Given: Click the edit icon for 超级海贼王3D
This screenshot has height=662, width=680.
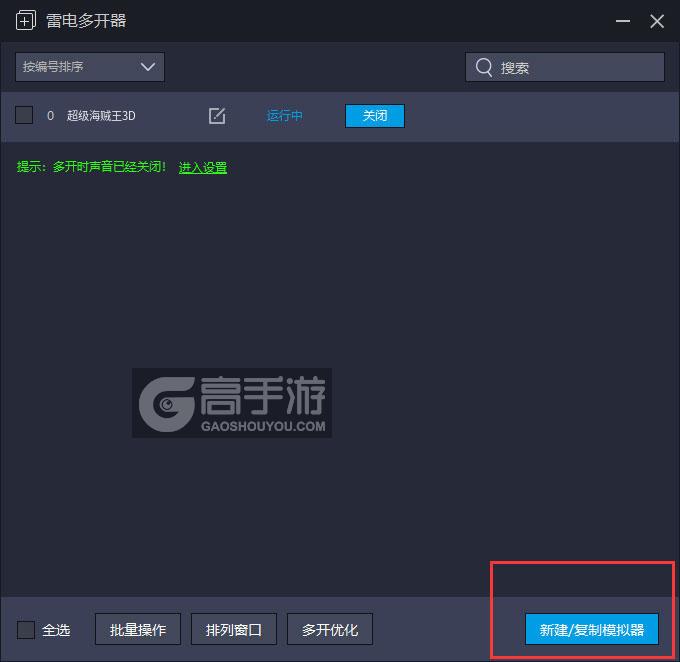Looking at the screenshot, I should 217,116.
